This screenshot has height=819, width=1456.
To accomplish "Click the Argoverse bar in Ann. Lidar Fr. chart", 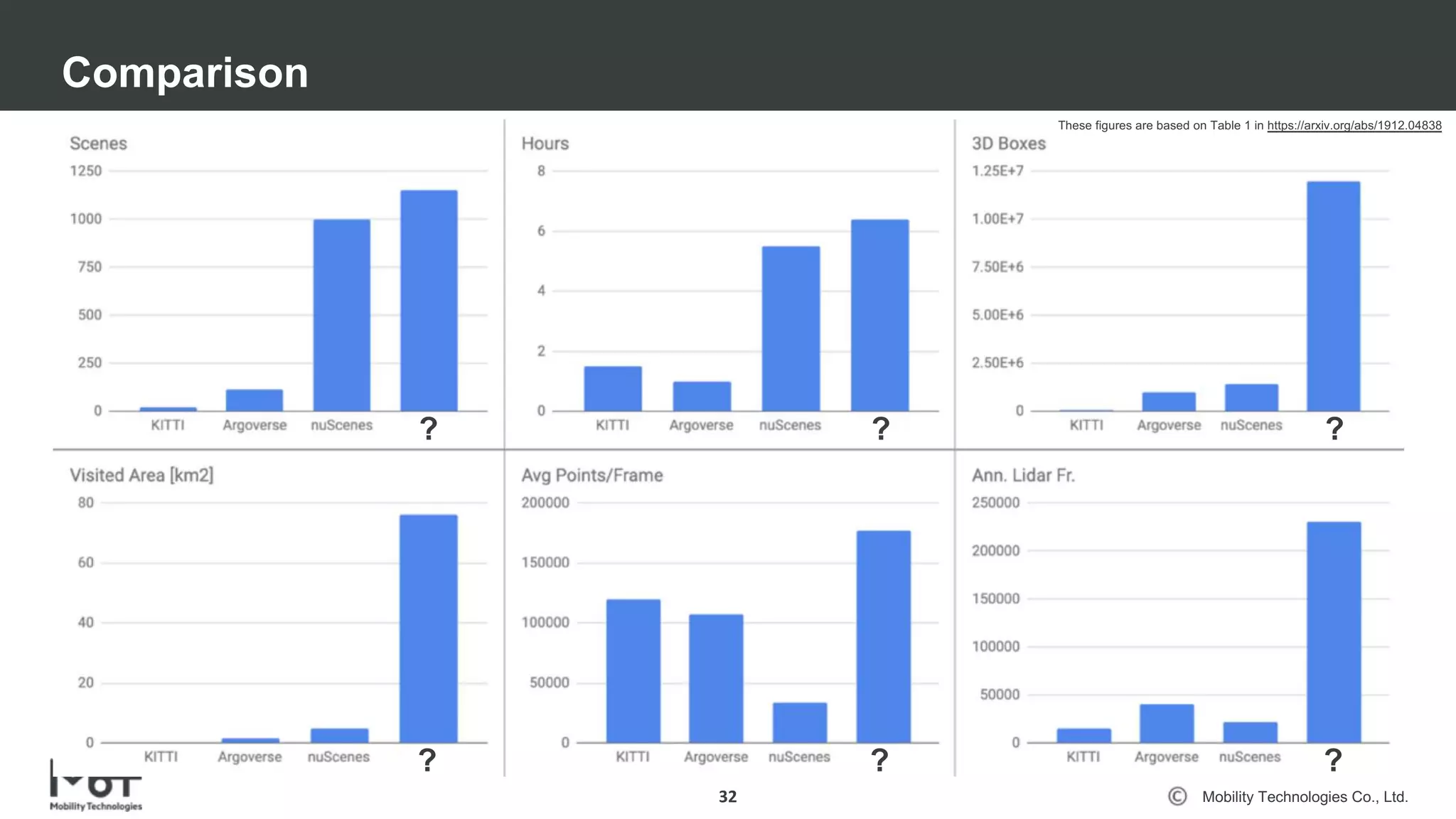I will [1166, 723].
